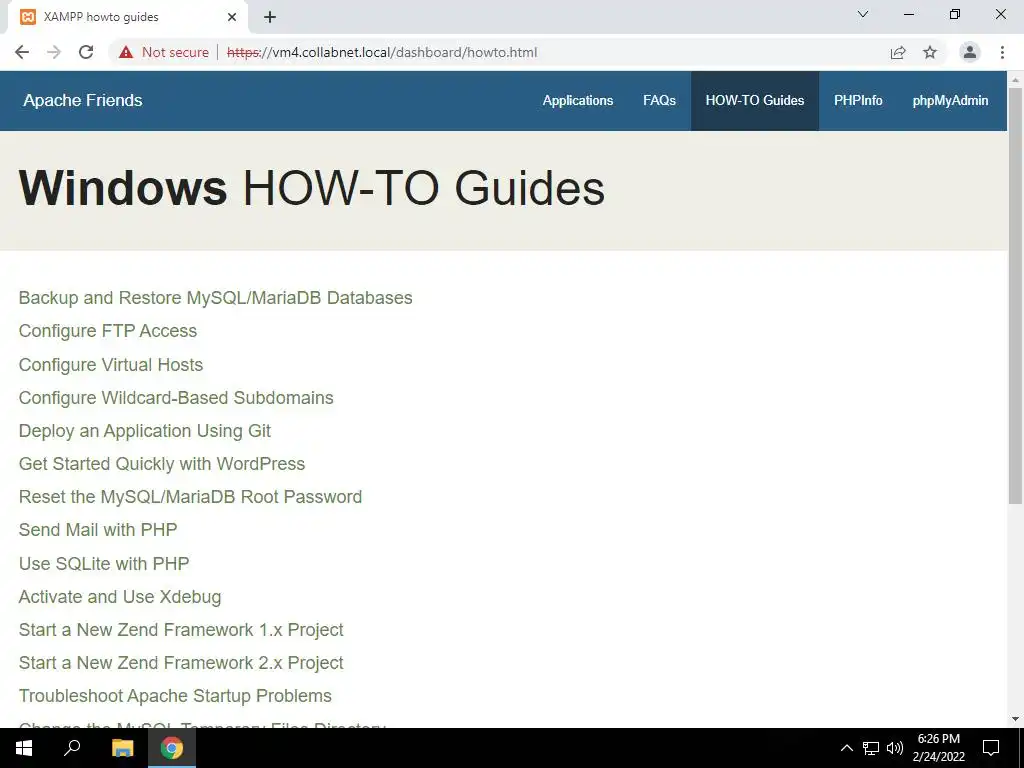
Task: Close the XAMPP howto guides tab
Action: pyautogui.click(x=232, y=17)
